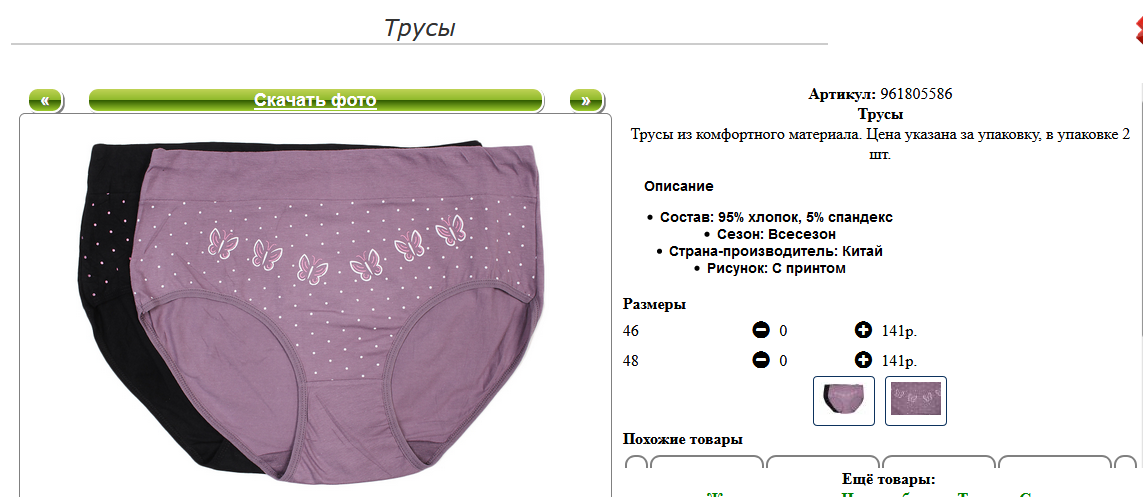Download the photo via Скачать фото

316,101
